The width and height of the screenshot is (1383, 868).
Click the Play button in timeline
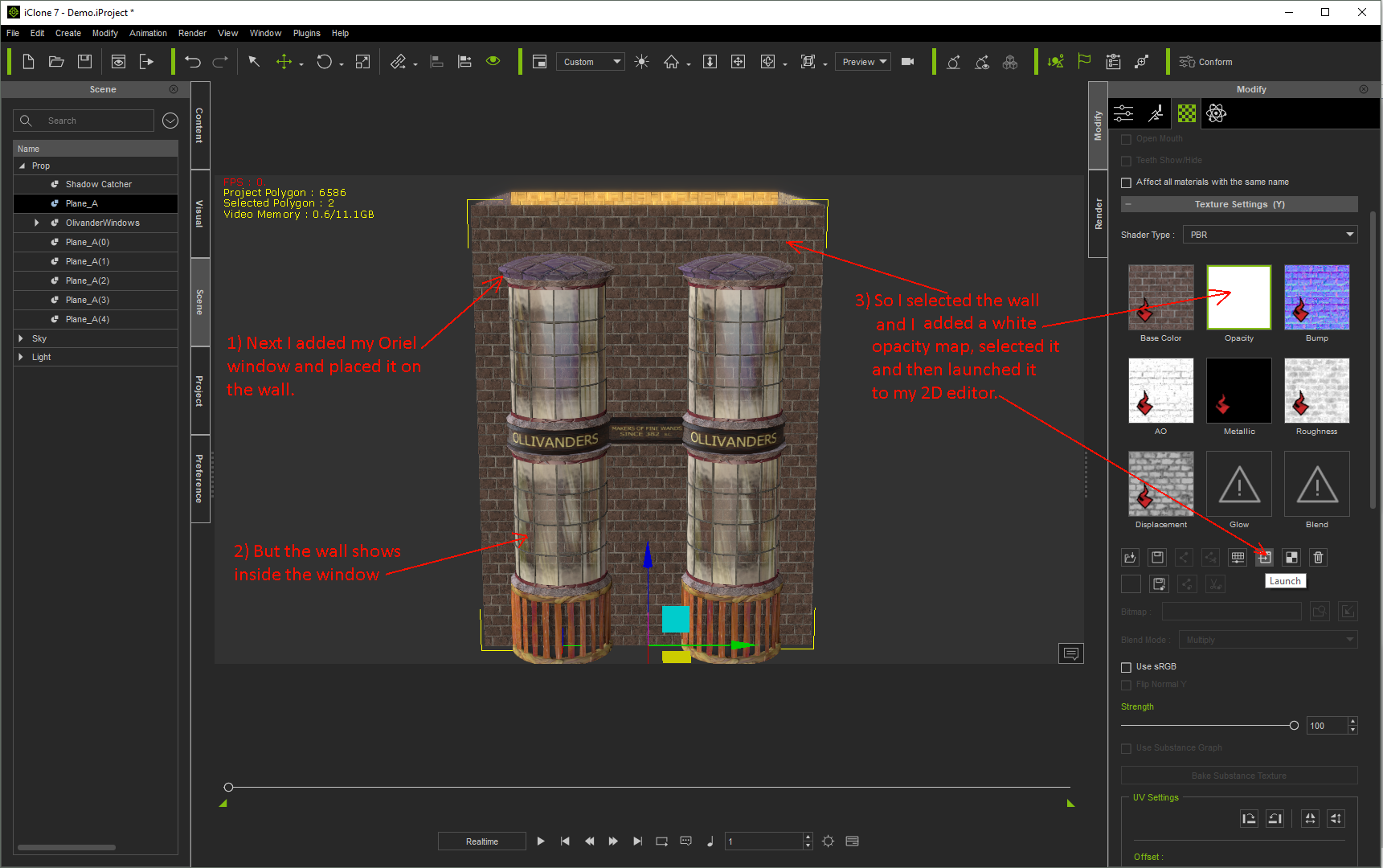pos(541,841)
